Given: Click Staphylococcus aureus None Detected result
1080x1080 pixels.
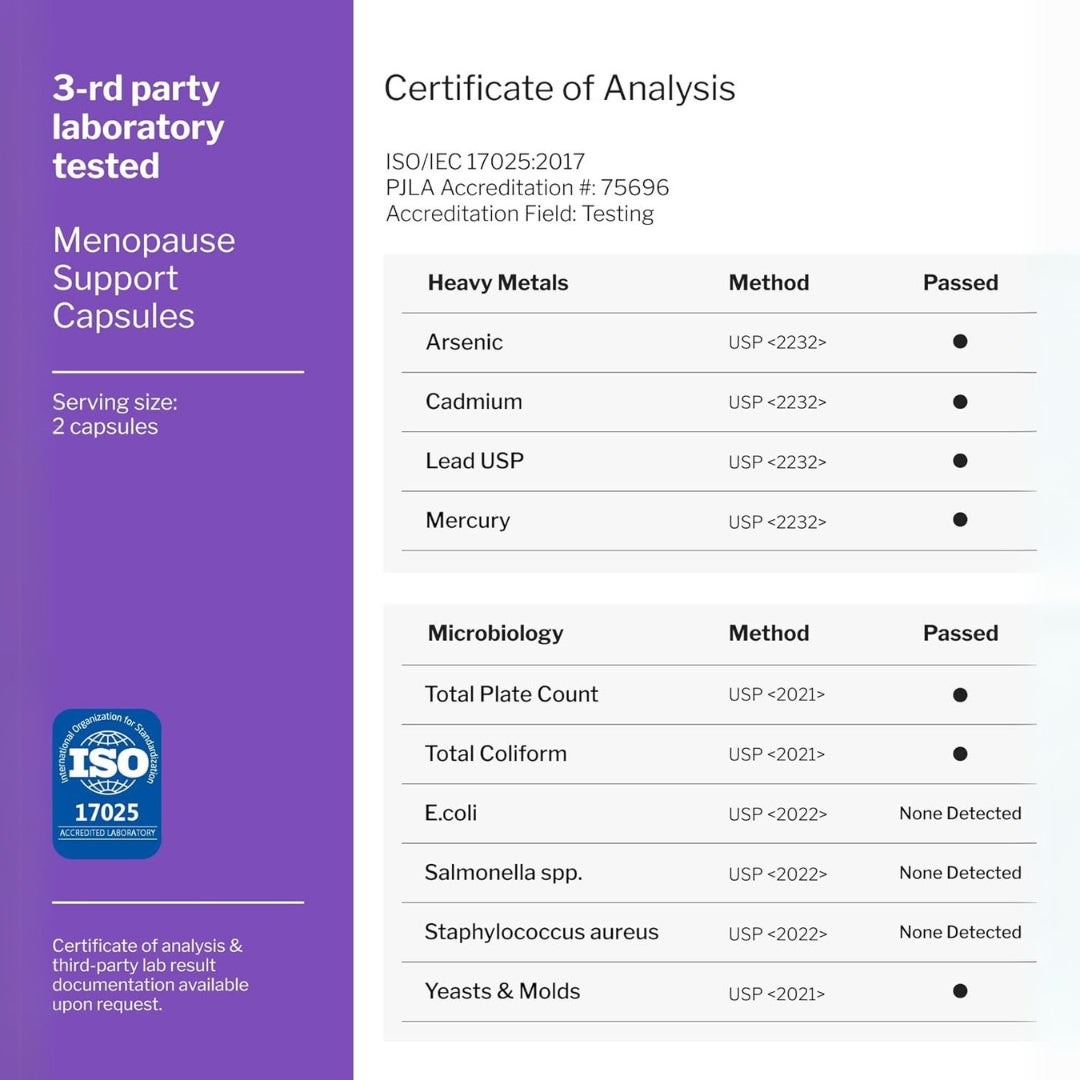Looking at the screenshot, I should (960, 932).
